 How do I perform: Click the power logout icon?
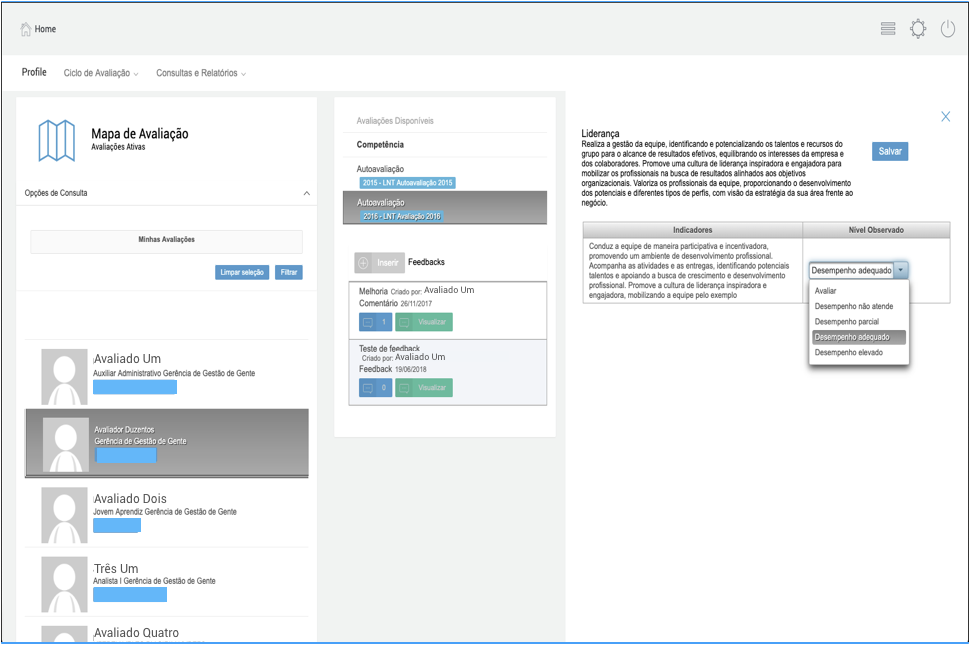click(948, 28)
